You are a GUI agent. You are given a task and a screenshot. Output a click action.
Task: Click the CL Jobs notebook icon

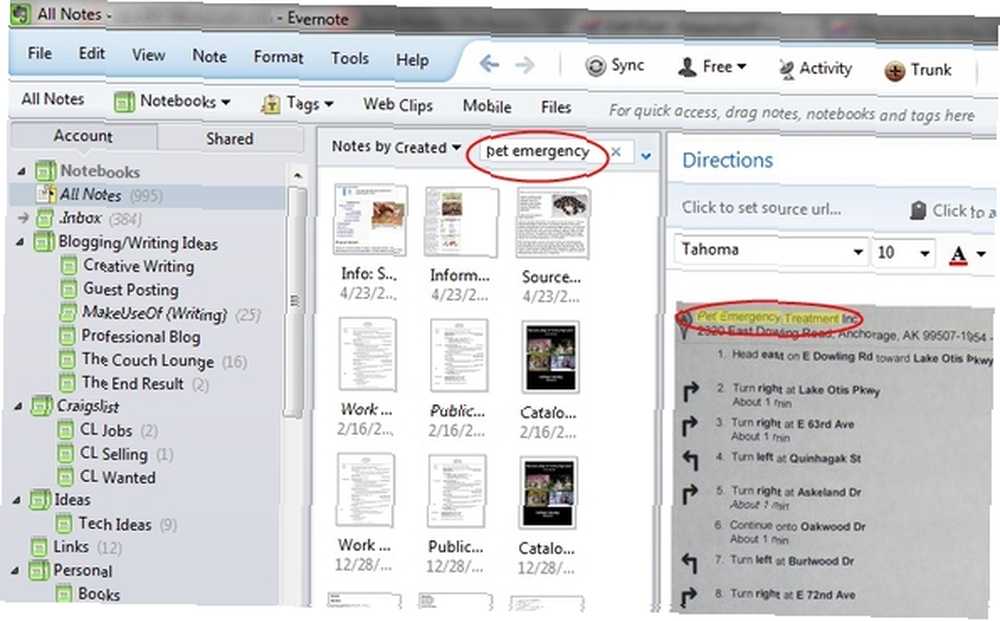pos(66,430)
